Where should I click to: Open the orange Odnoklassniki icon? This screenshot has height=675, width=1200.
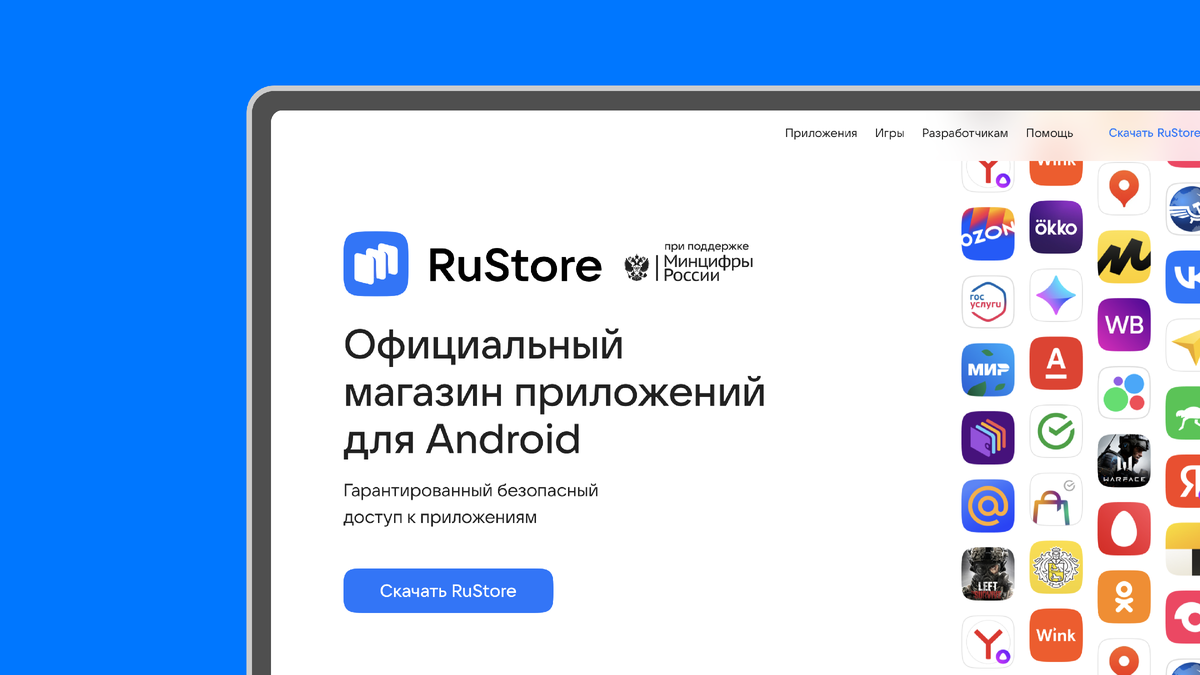(x=1124, y=597)
